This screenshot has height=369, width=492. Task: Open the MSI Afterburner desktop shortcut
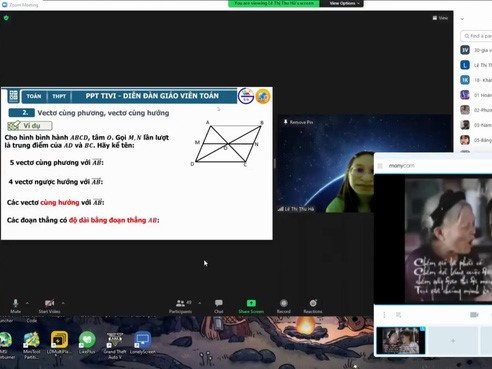tap(5, 345)
